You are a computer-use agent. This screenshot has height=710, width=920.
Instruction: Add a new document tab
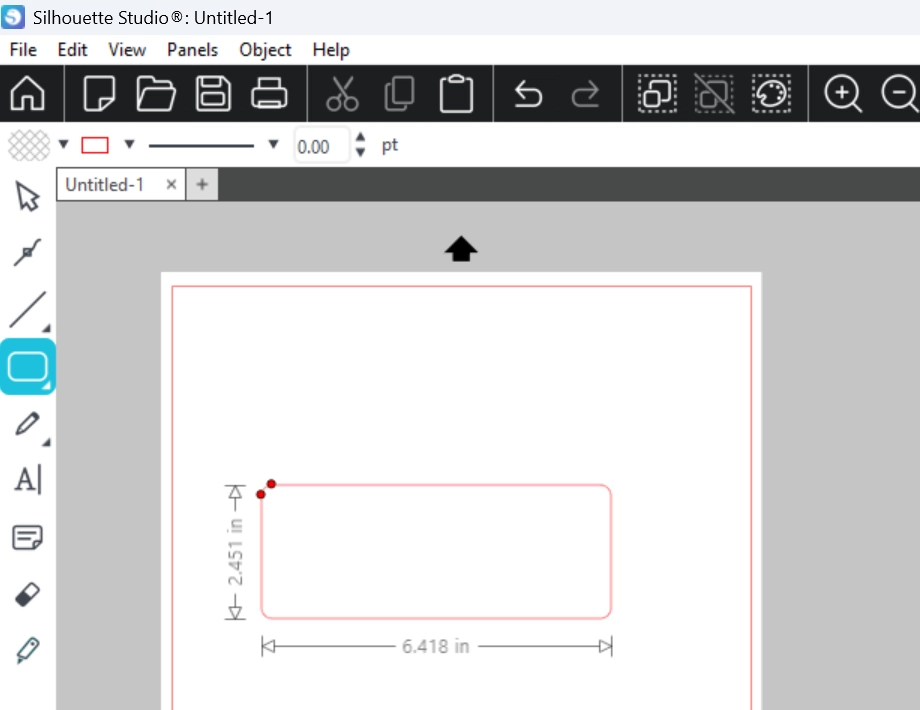202,184
